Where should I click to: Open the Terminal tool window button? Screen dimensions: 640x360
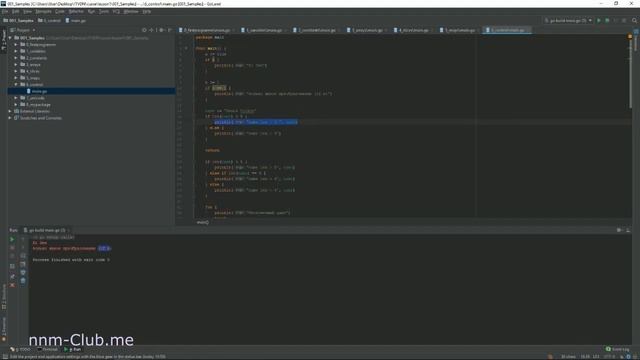click(x=48, y=349)
